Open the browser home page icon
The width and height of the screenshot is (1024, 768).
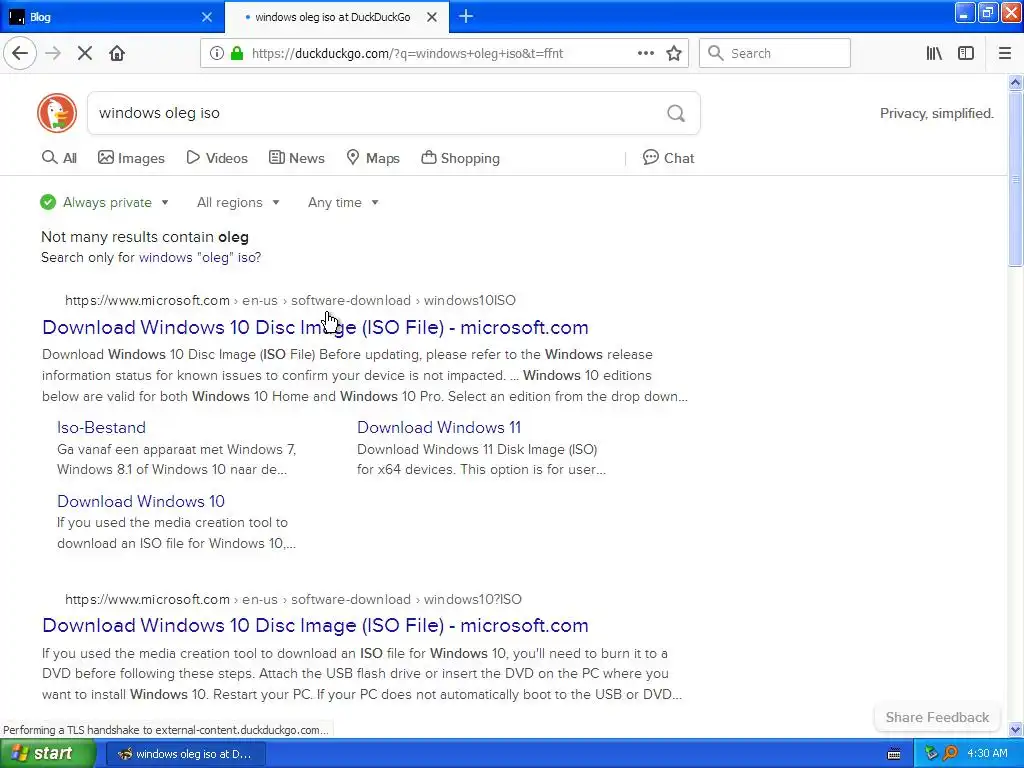pyautogui.click(x=117, y=53)
